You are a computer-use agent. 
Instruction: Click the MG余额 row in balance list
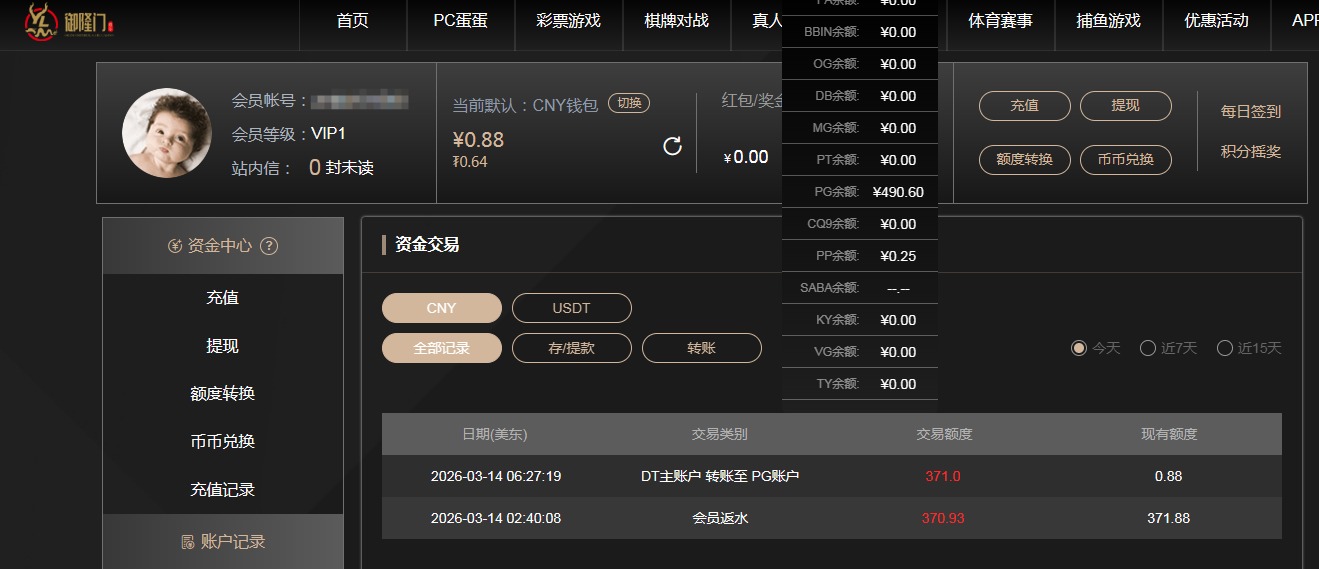[x=860, y=128]
